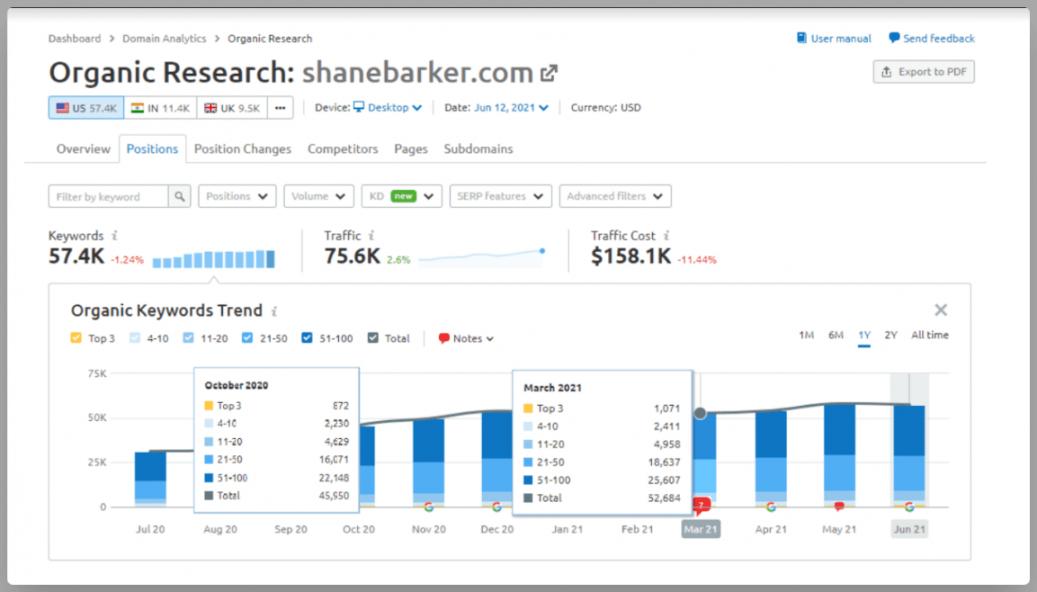Click the Jun 21 chart bar
This screenshot has height=592, width=1037.
(909, 456)
